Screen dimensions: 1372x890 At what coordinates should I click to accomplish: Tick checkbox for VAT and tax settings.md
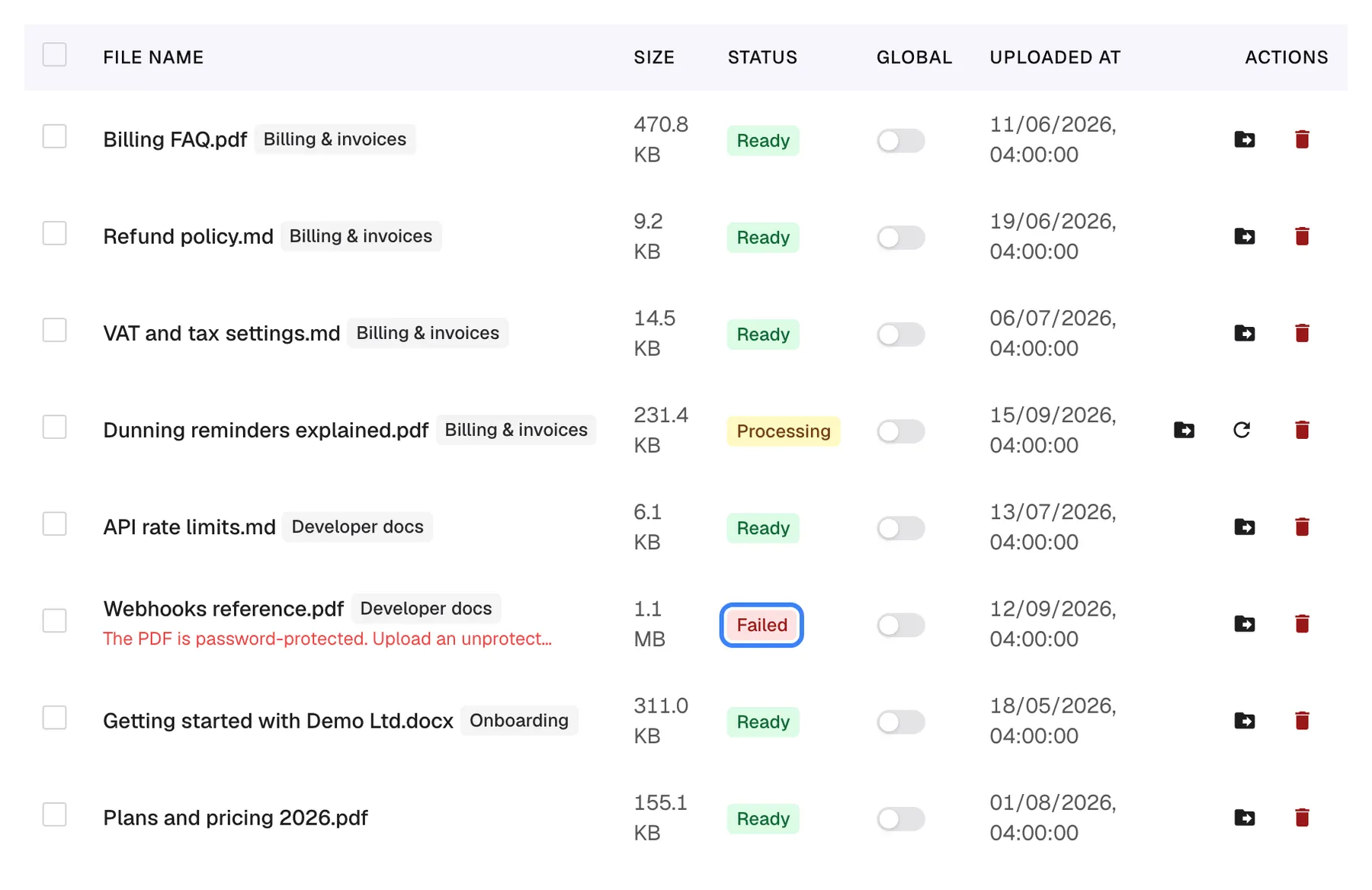click(x=54, y=330)
